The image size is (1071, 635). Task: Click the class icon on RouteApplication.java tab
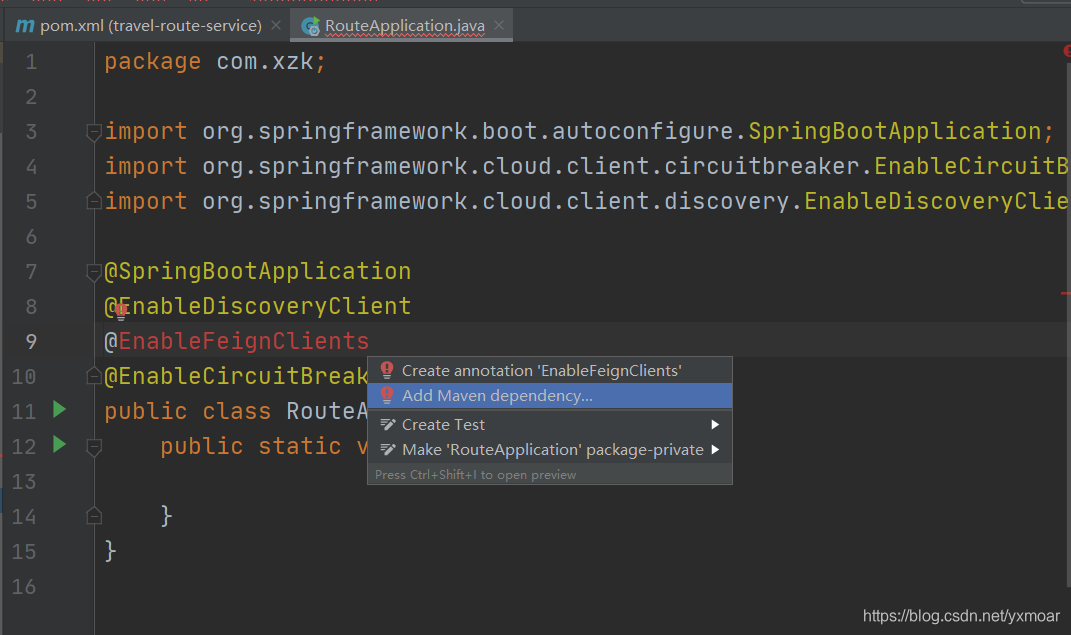(x=311, y=26)
